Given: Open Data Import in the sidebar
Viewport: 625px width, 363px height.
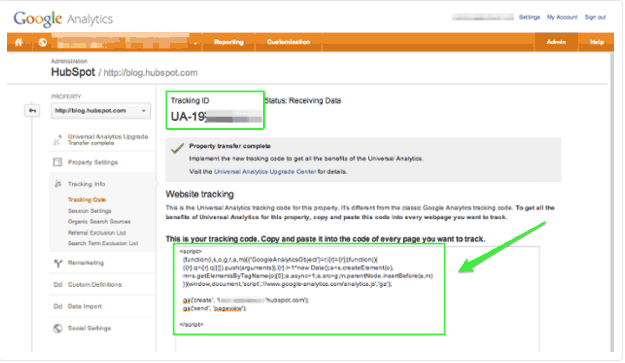Looking at the screenshot, I should pyautogui.click(x=85, y=306).
